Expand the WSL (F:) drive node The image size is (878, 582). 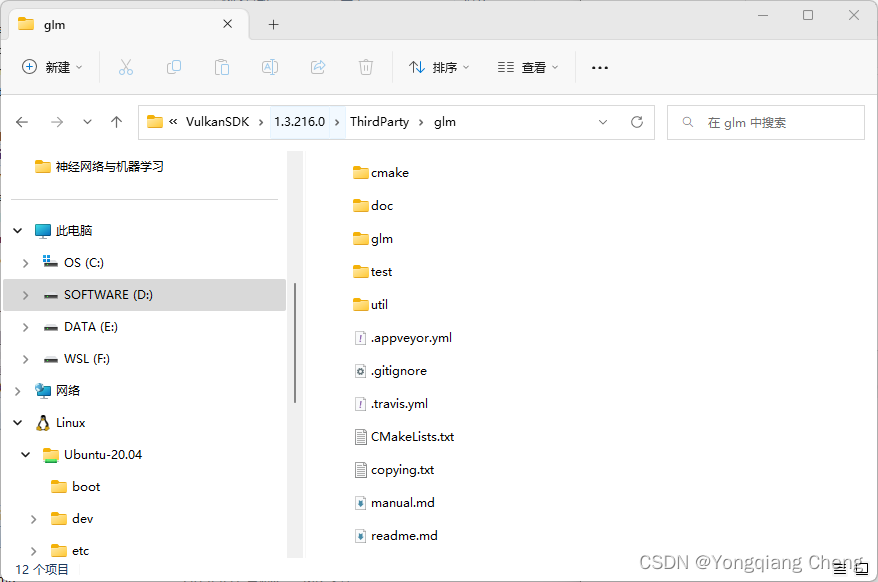(26, 359)
